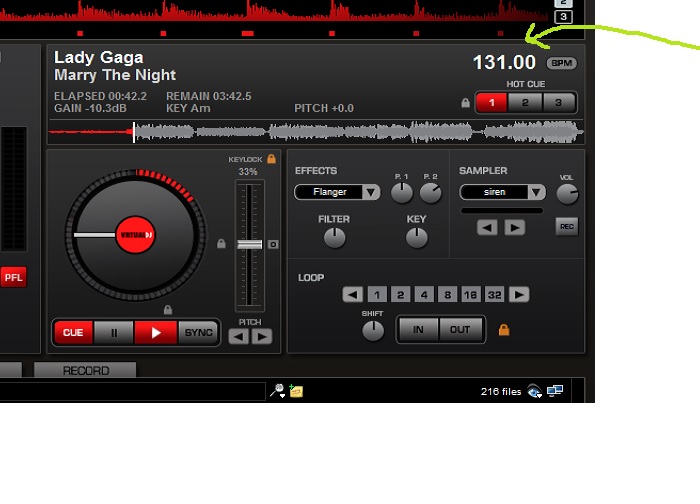Image resolution: width=700 pixels, height=504 pixels.
Task: Click the REMAIN 03:42.5 time display
Action: click(x=208, y=96)
